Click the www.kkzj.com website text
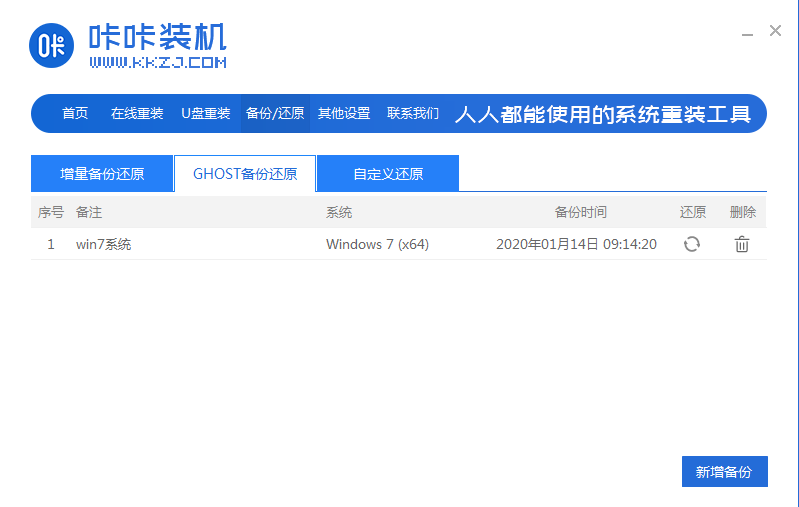The height and width of the screenshot is (507, 799). tap(158, 62)
